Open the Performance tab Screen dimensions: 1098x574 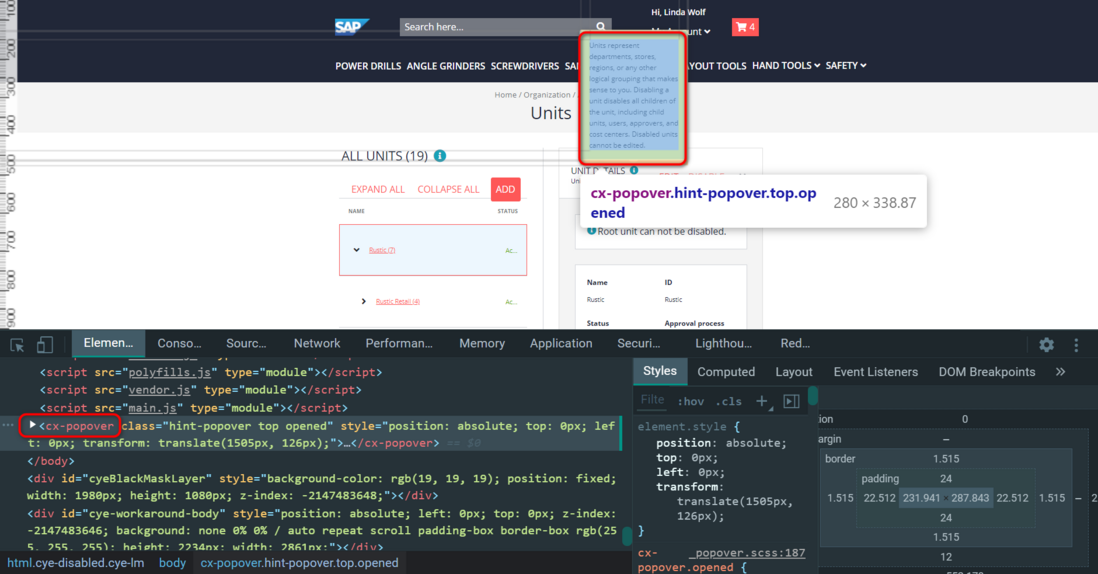tap(398, 343)
